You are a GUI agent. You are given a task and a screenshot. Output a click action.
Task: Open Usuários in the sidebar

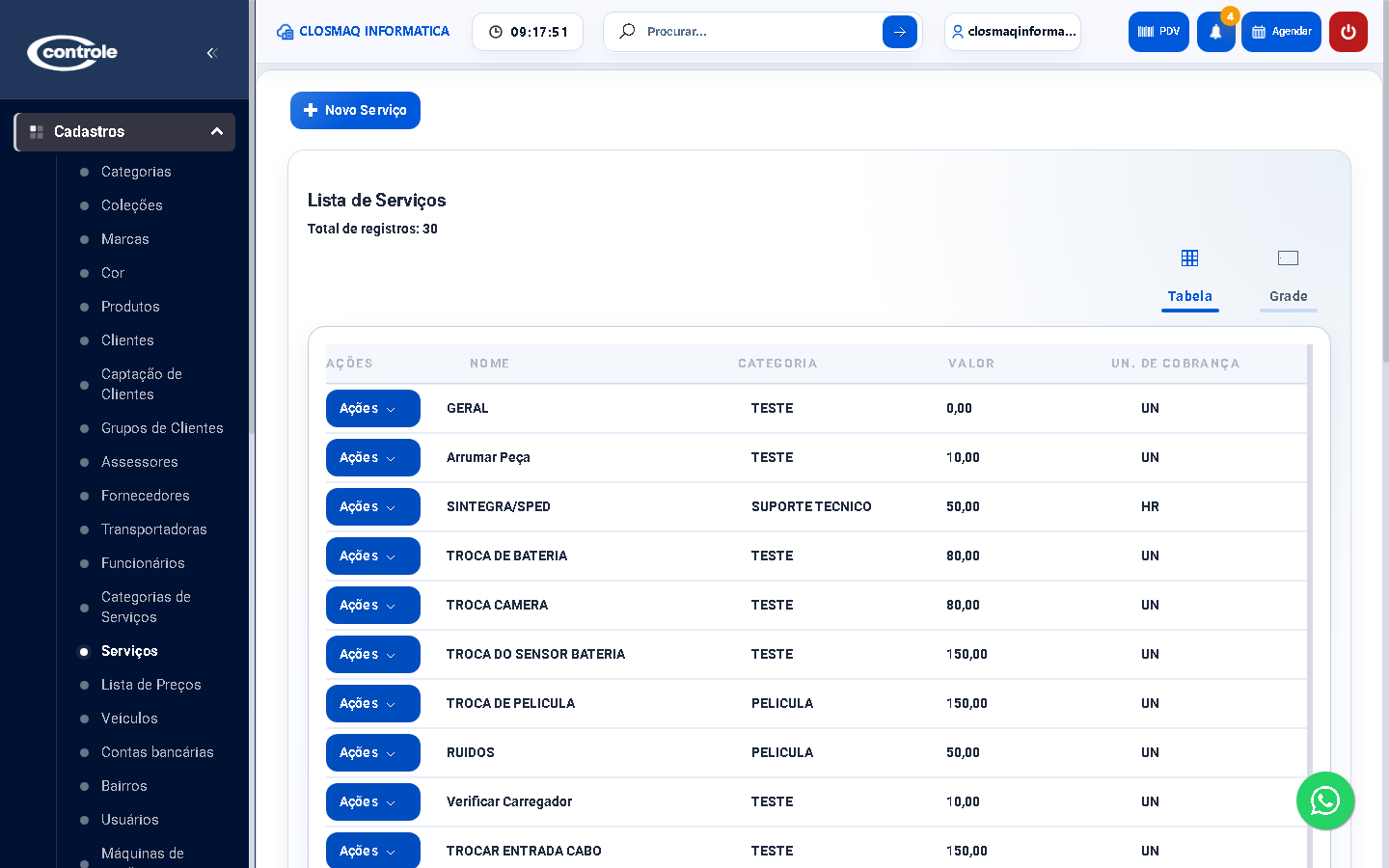130,820
